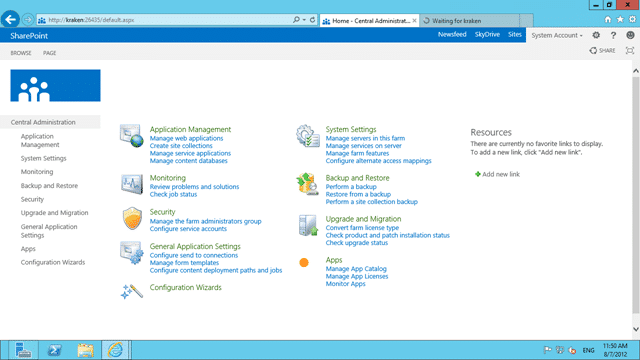Image resolution: width=640 pixels, height=360 pixels.
Task: Open the SharePoint settings gear menu
Action: [596, 36]
